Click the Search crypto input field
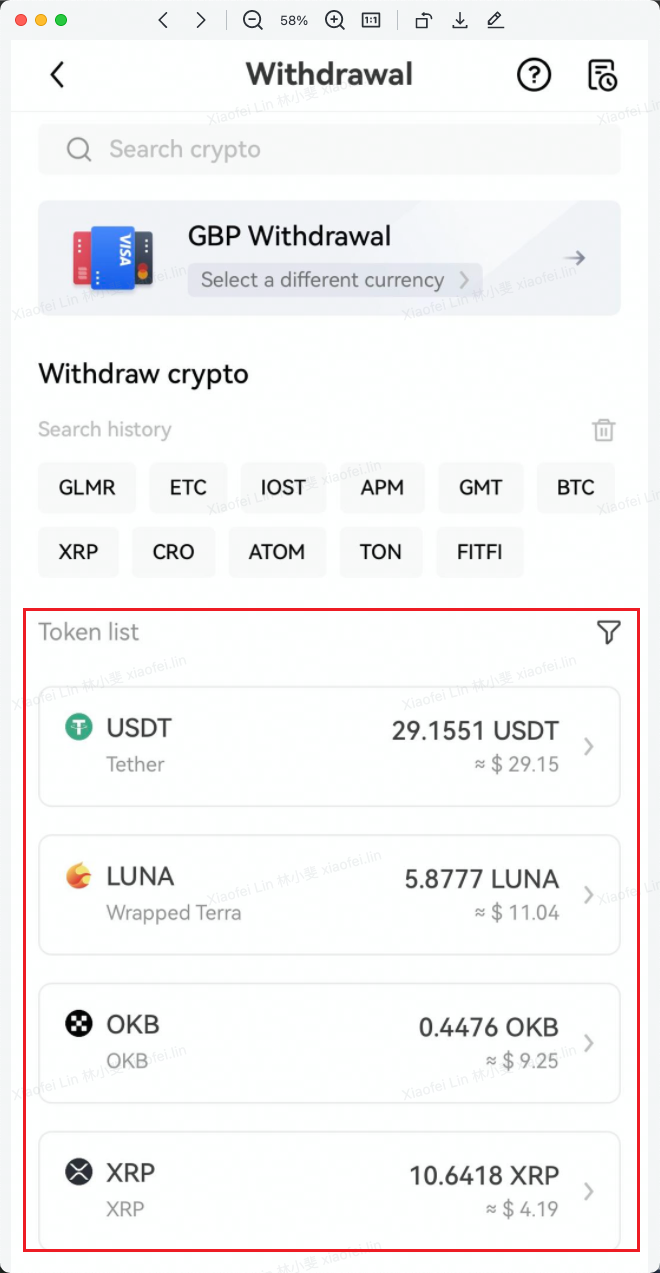Image resolution: width=660 pixels, height=1273 pixels. (329, 150)
